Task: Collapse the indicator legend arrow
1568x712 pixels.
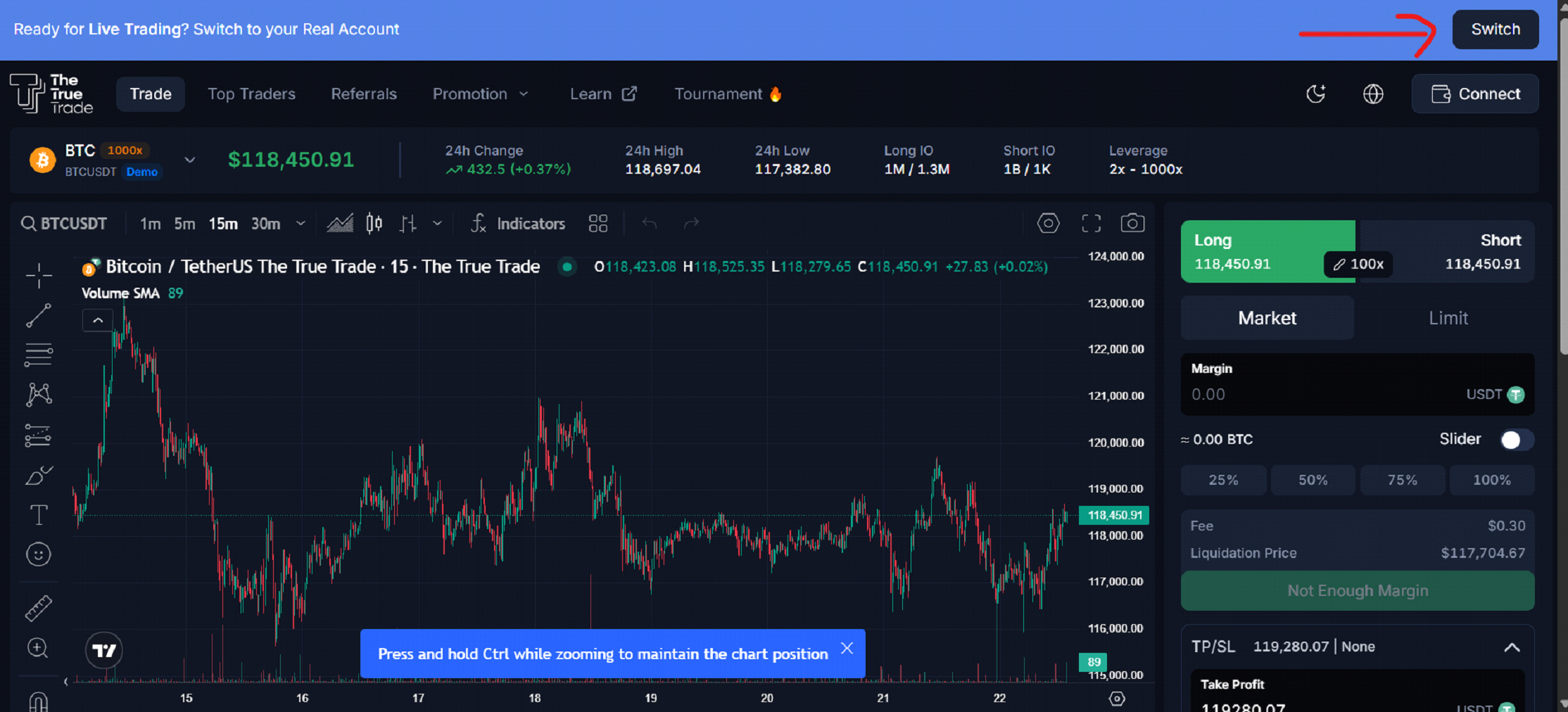Action: (98, 320)
